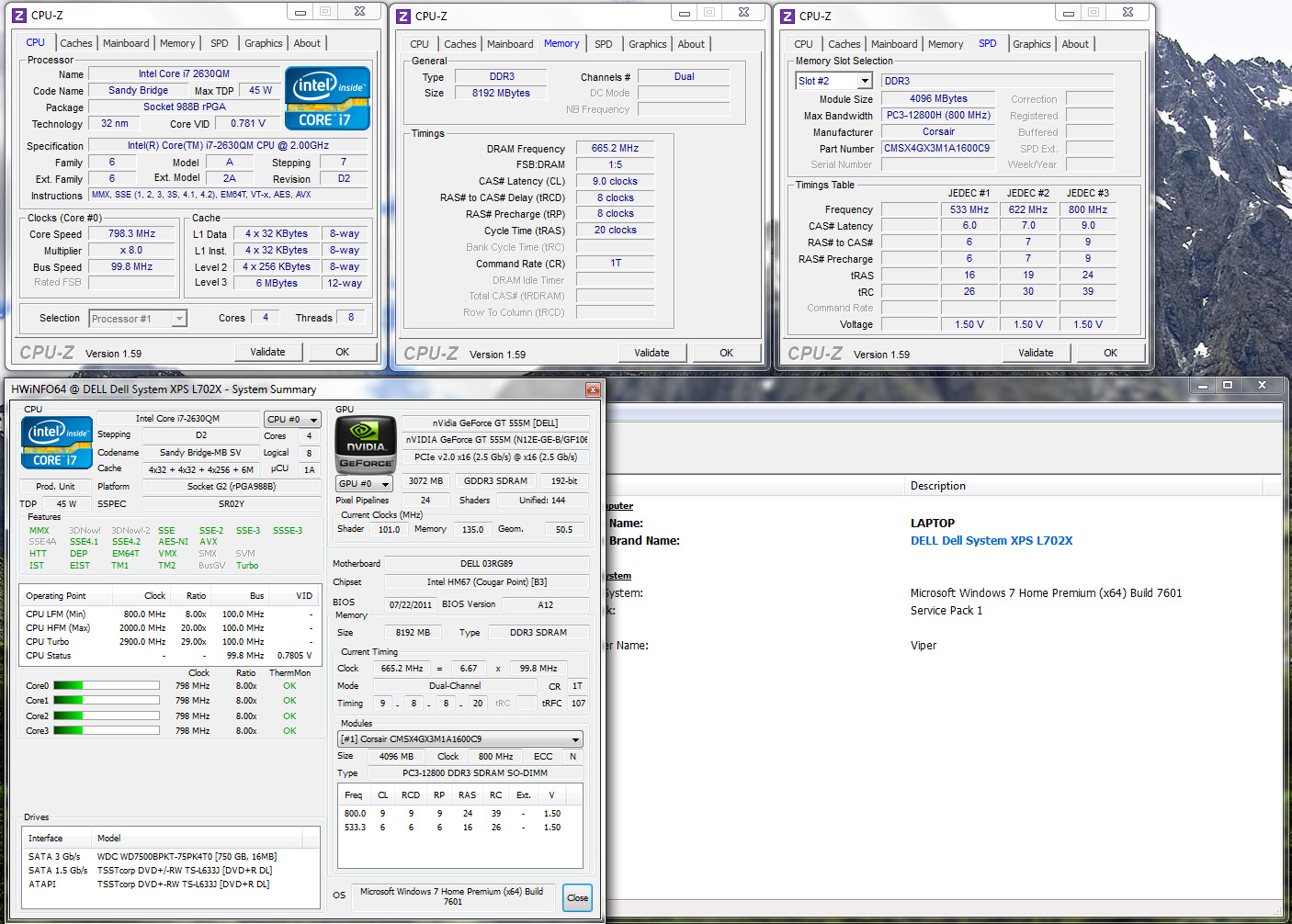1292x924 pixels.
Task: Open Memory tab in SPD CPU-Z window
Action: coord(946,44)
